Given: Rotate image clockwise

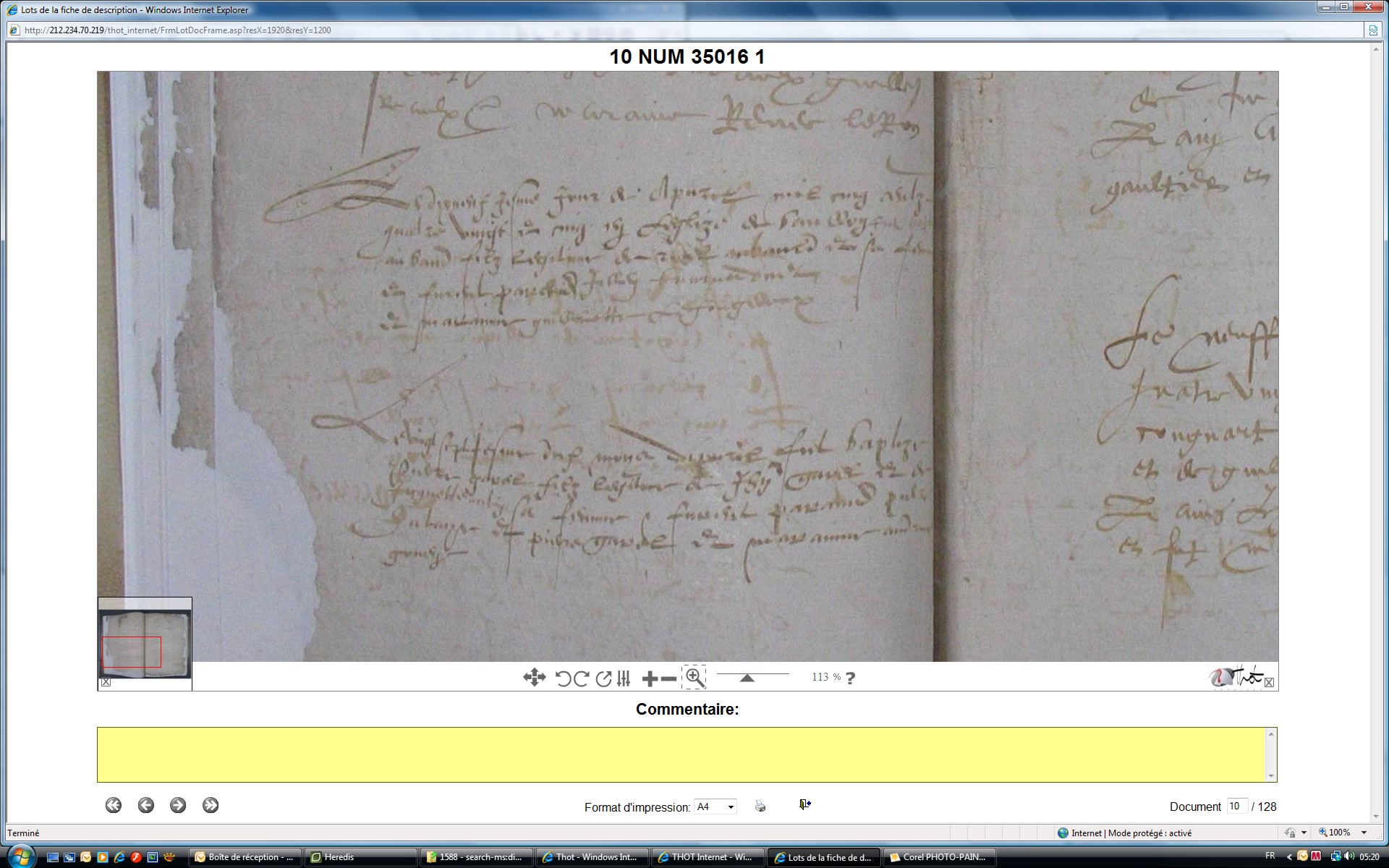Looking at the screenshot, I should 582,678.
